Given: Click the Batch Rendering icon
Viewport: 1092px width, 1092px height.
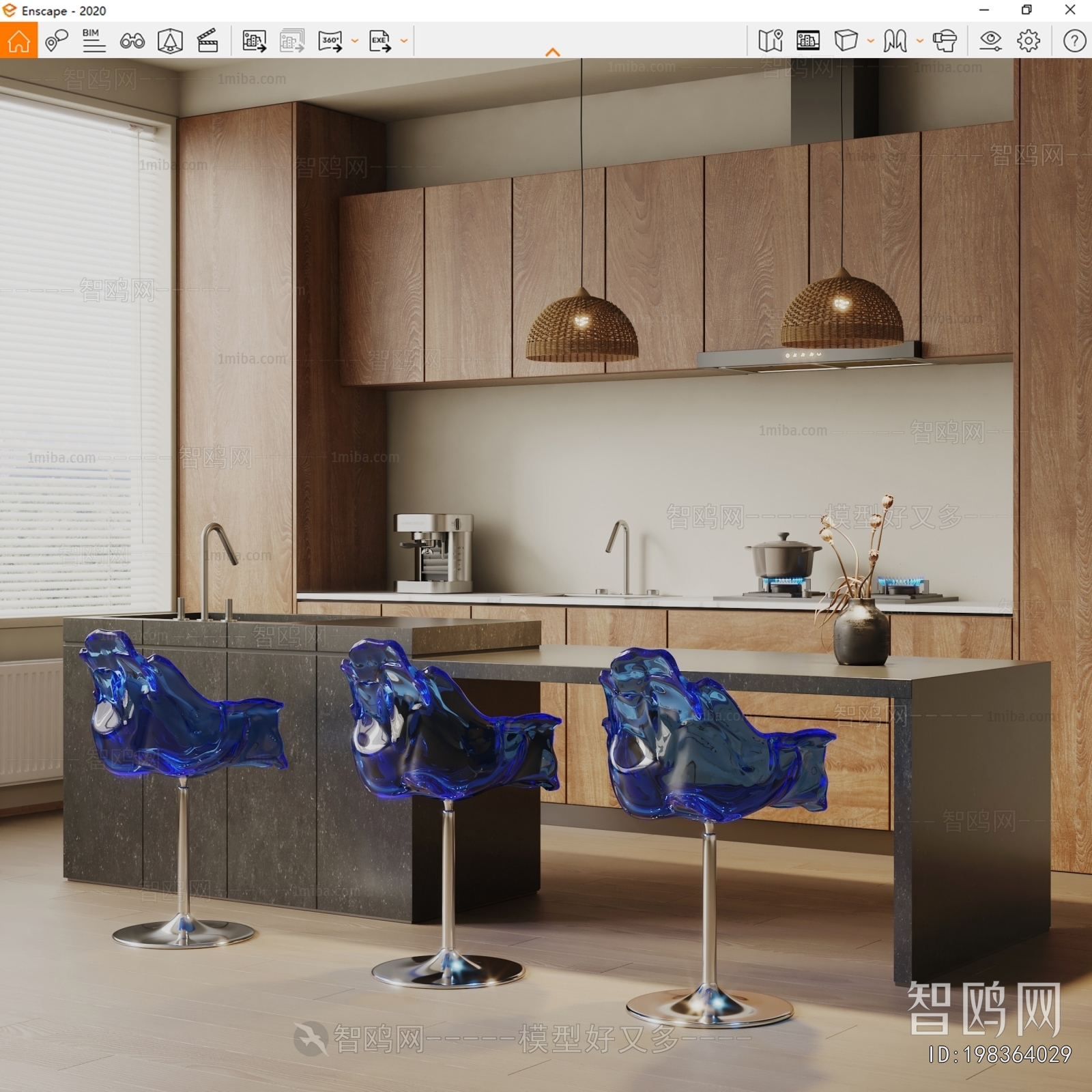Looking at the screenshot, I should [292, 41].
